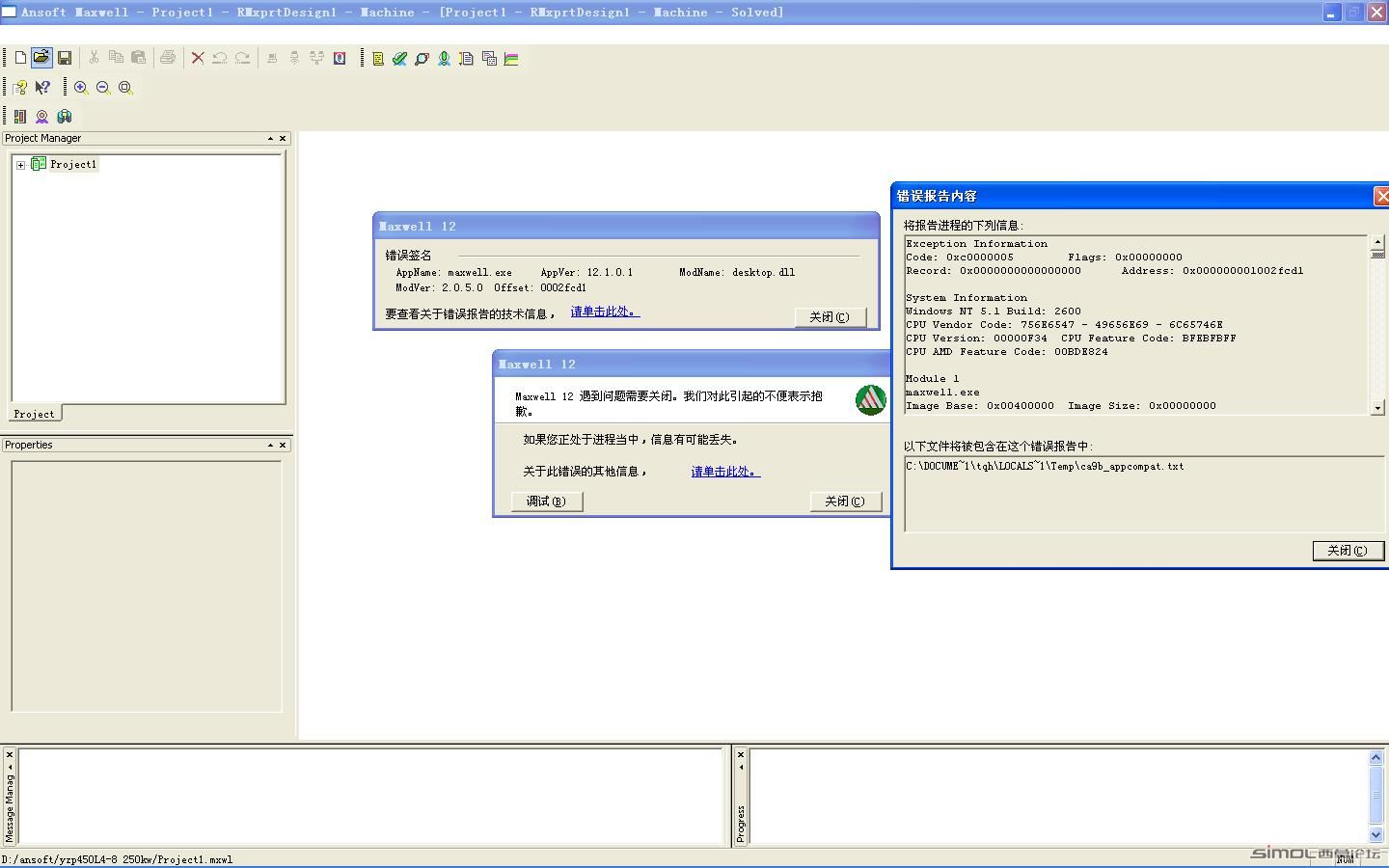Expand the Project1 tree node

click(x=20, y=165)
